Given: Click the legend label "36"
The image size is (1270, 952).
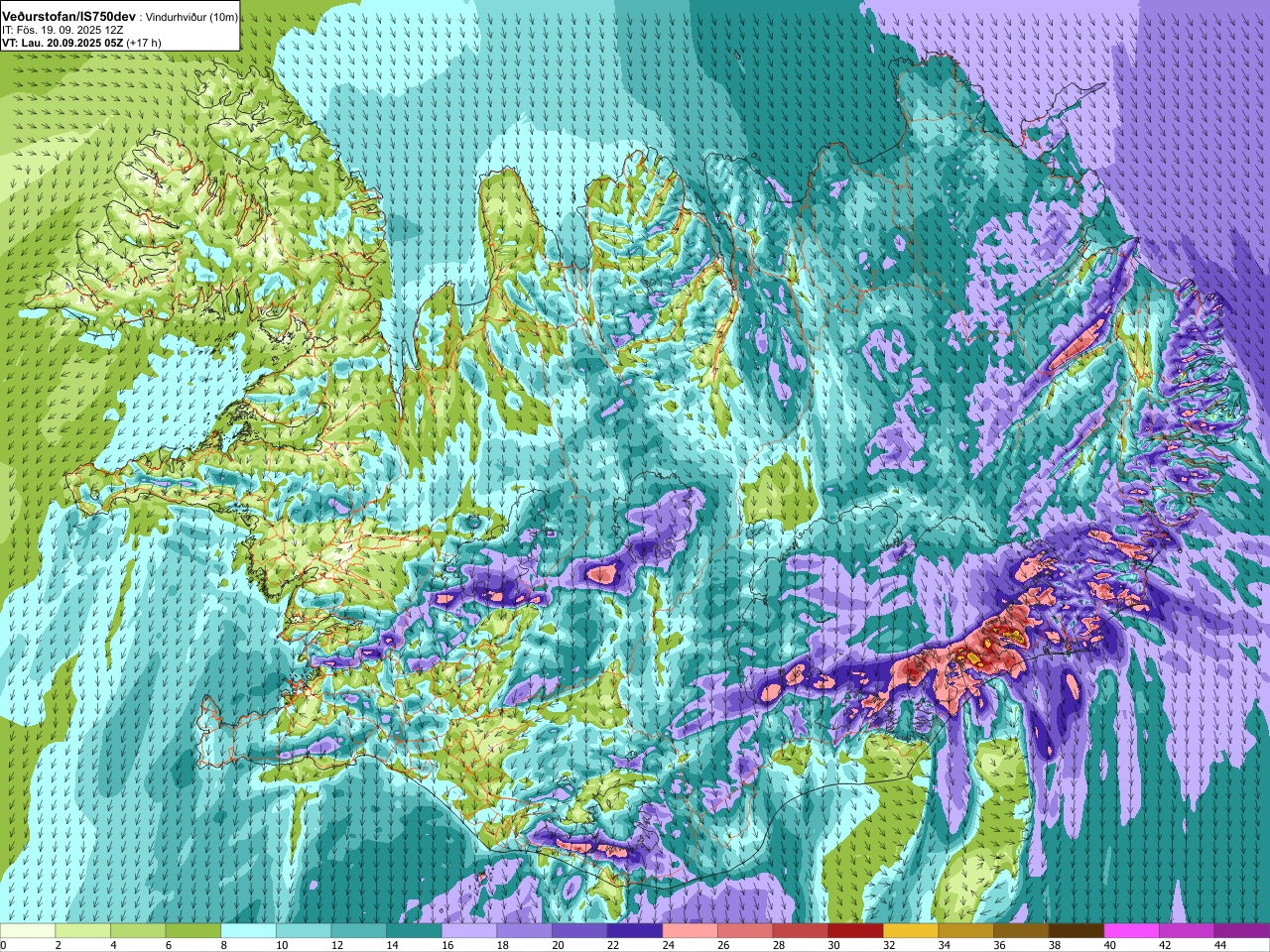Looking at the screenshot, I should tap(999, 946).
